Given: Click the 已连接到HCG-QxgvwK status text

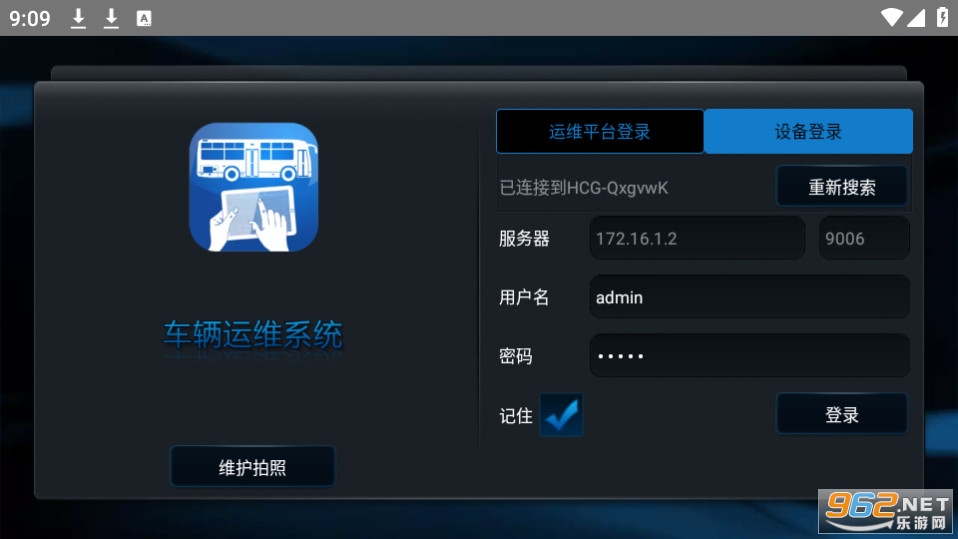Looking at the screenshot, I should coord(584,188).
